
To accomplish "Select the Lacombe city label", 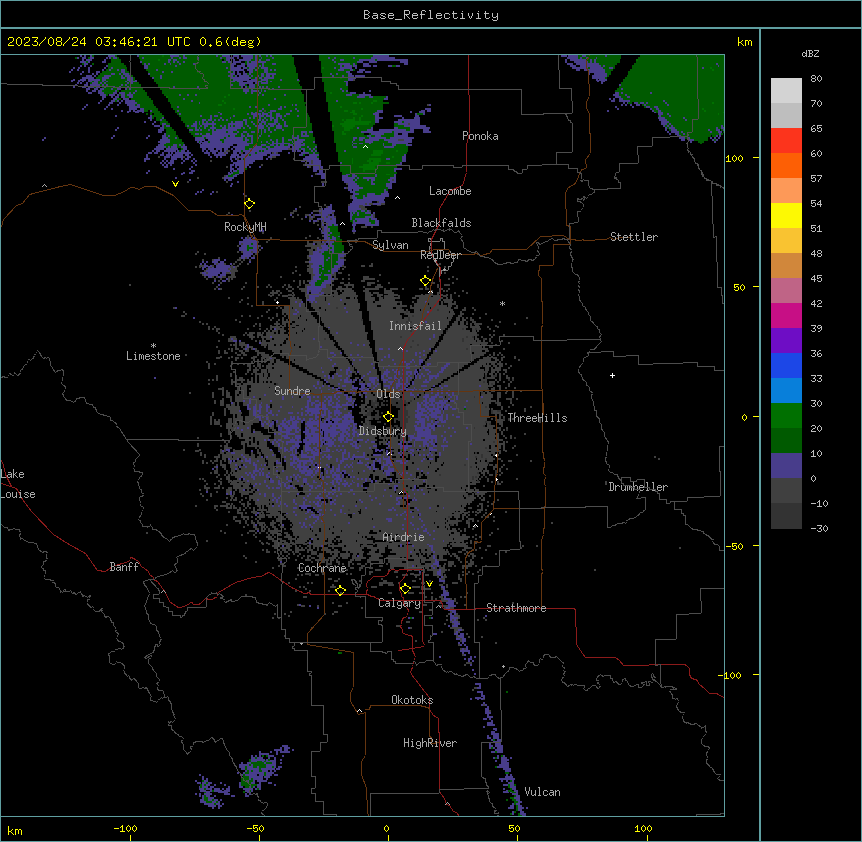I will [450, 191].
